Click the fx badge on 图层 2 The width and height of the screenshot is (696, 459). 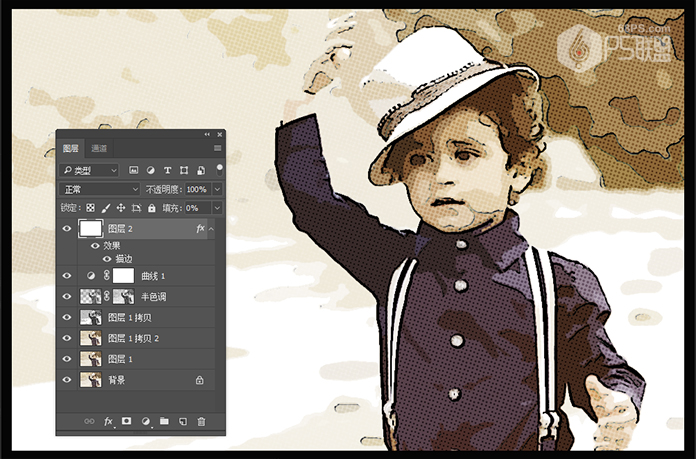[x=200, y=229]
